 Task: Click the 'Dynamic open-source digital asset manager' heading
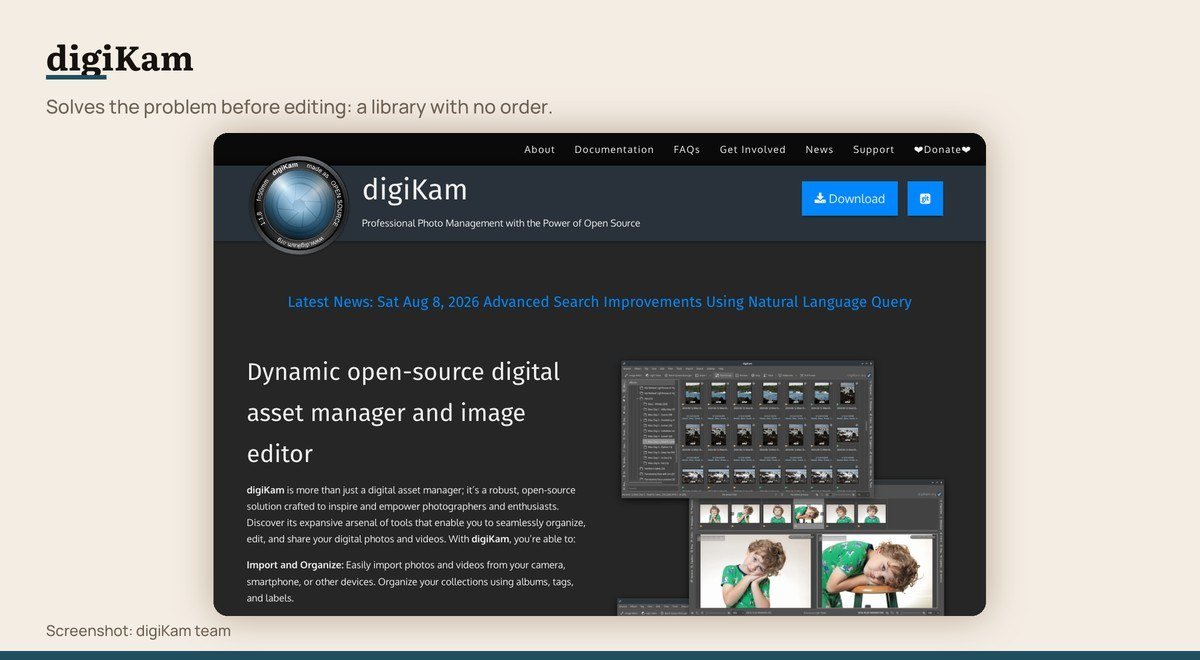404,413
